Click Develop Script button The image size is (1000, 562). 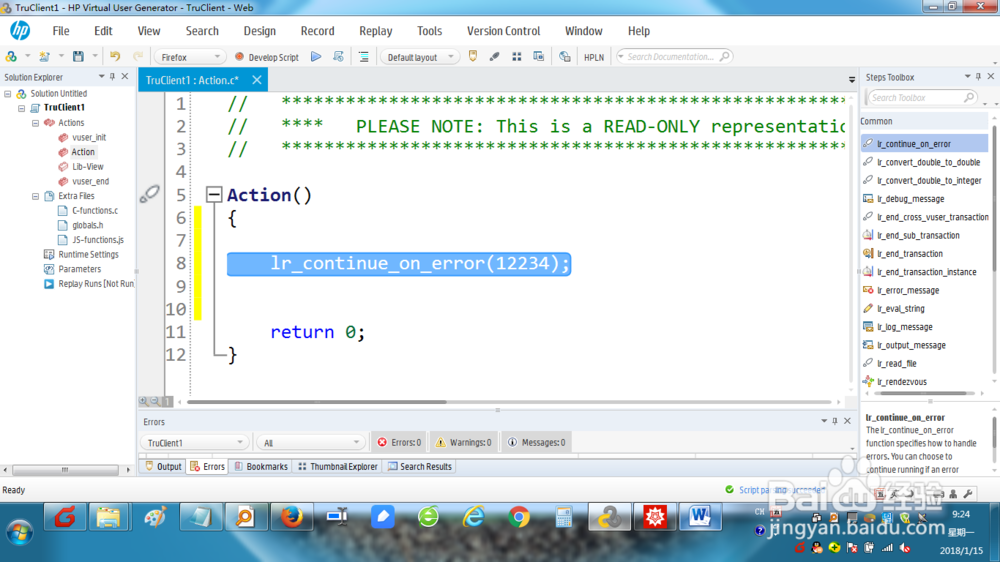(x=267, y=57)
